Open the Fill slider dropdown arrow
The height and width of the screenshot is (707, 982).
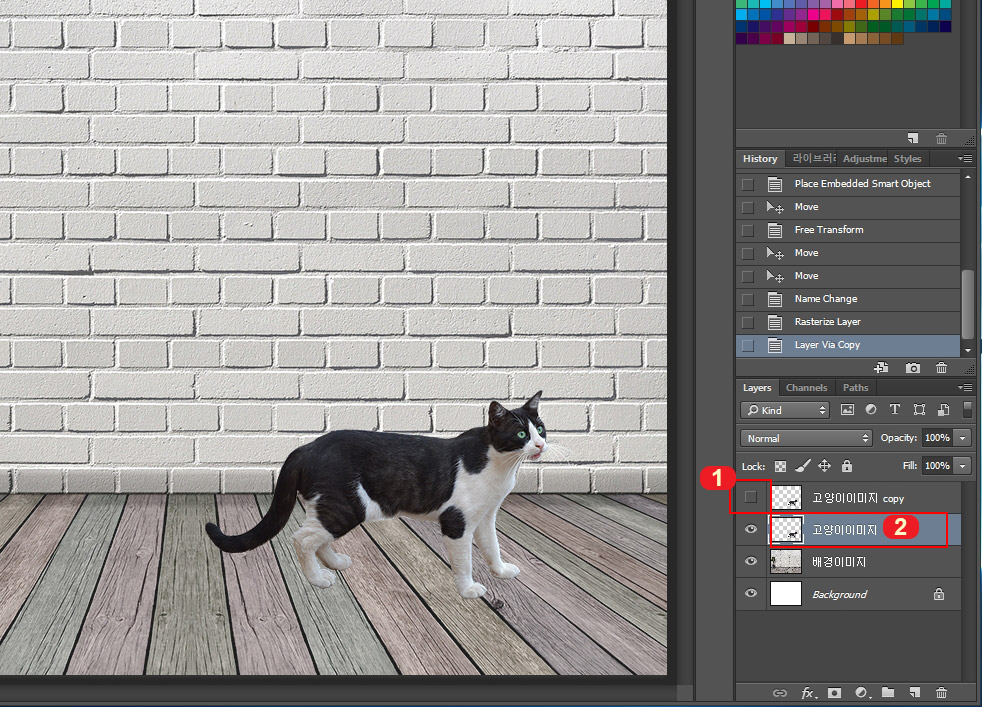click(963, 465)
